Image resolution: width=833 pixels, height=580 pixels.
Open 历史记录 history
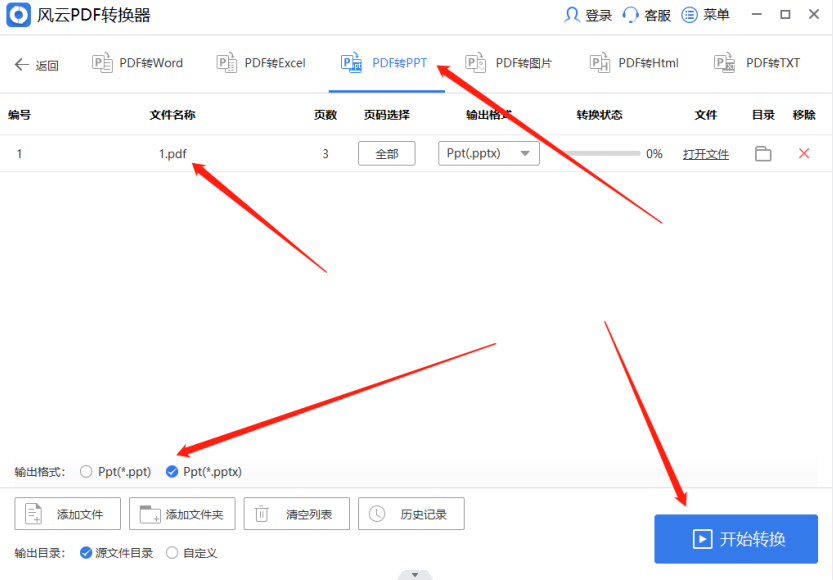point(411,514)
